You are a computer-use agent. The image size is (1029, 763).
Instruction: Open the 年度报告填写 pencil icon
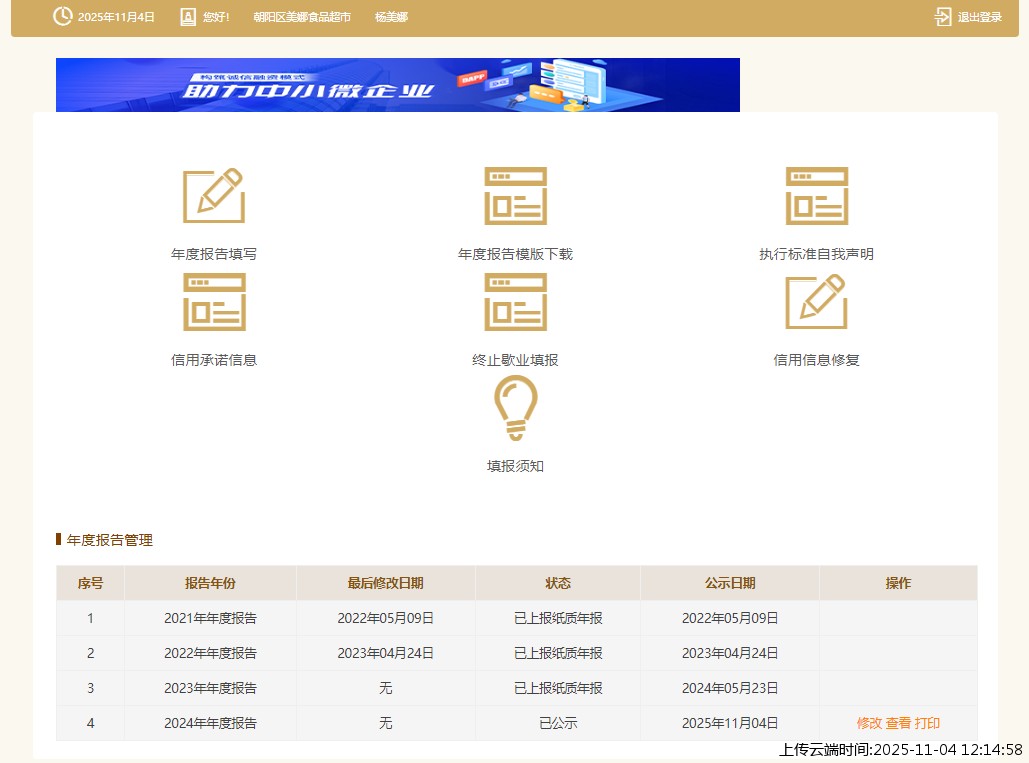coord(213,196)
